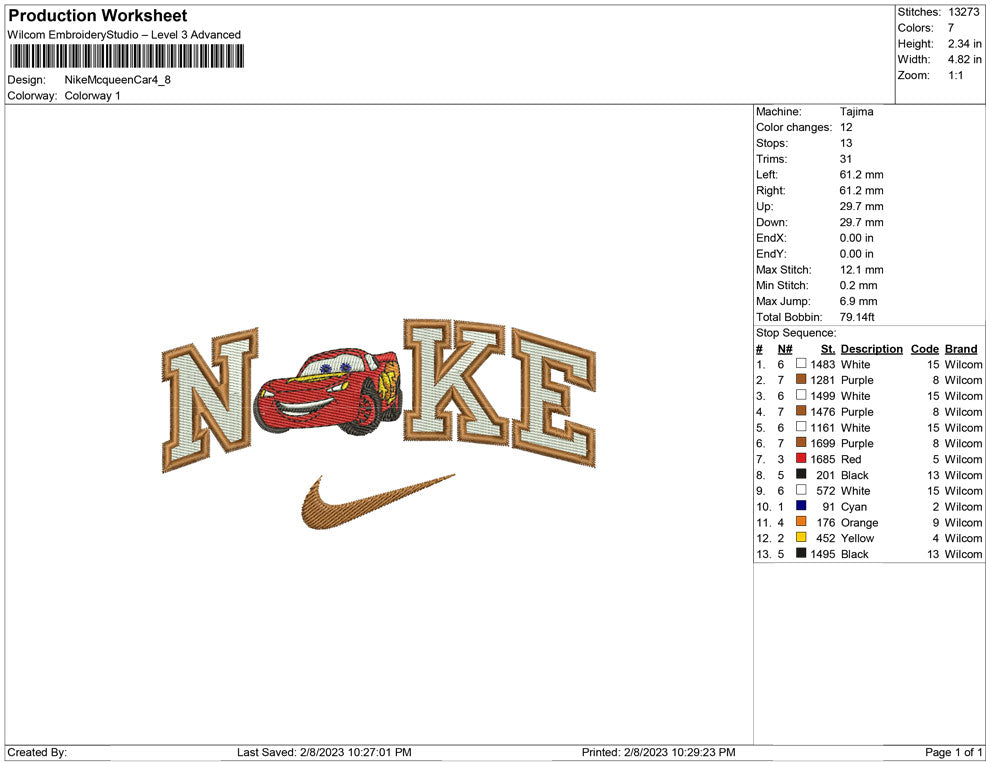The image size is (990, 762).
Task: Select Max Jump value '6.9 mm'
Action: 859,301
